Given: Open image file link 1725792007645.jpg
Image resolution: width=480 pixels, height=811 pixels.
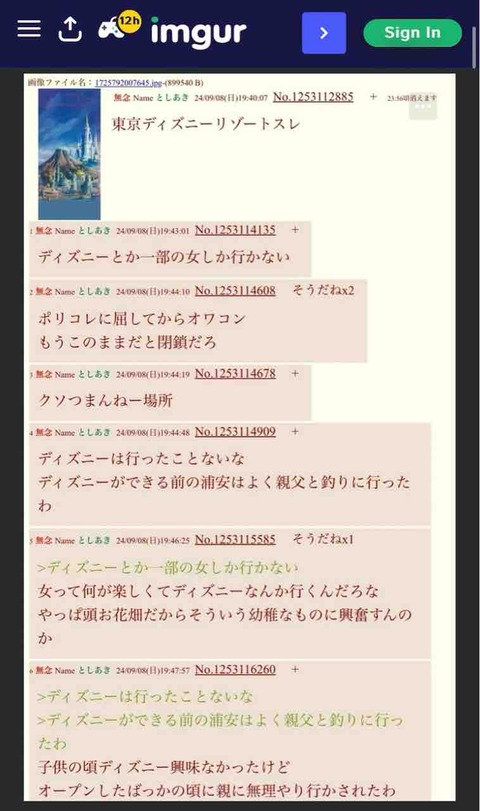Looking at the screenshot, I should coord(128,83).
